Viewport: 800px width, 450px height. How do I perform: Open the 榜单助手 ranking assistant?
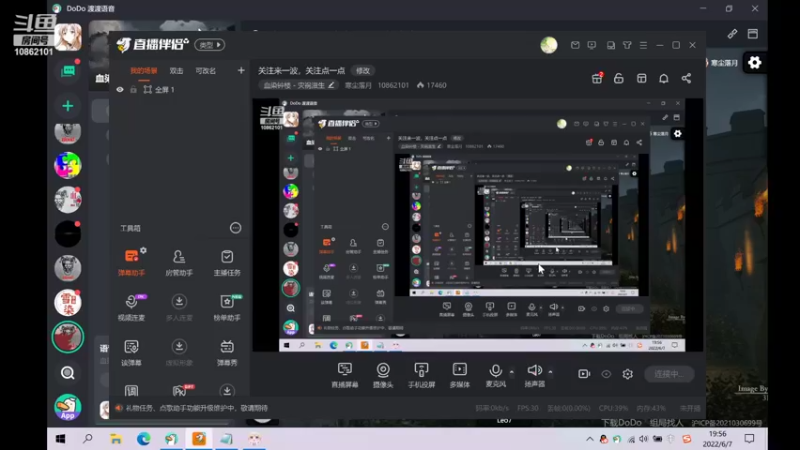click(x=227, y=308)
